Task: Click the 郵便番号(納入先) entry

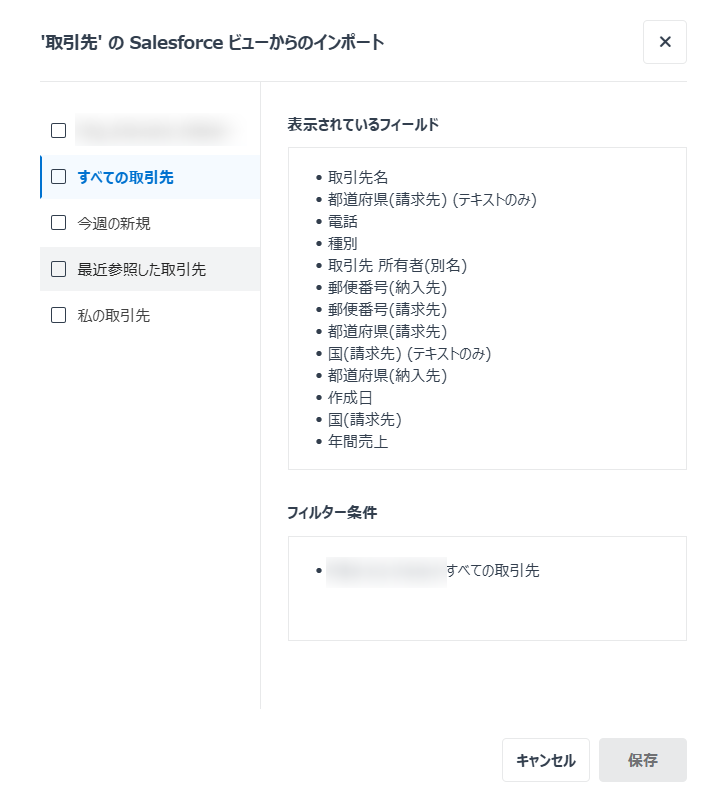Action: tap(387, 288)
